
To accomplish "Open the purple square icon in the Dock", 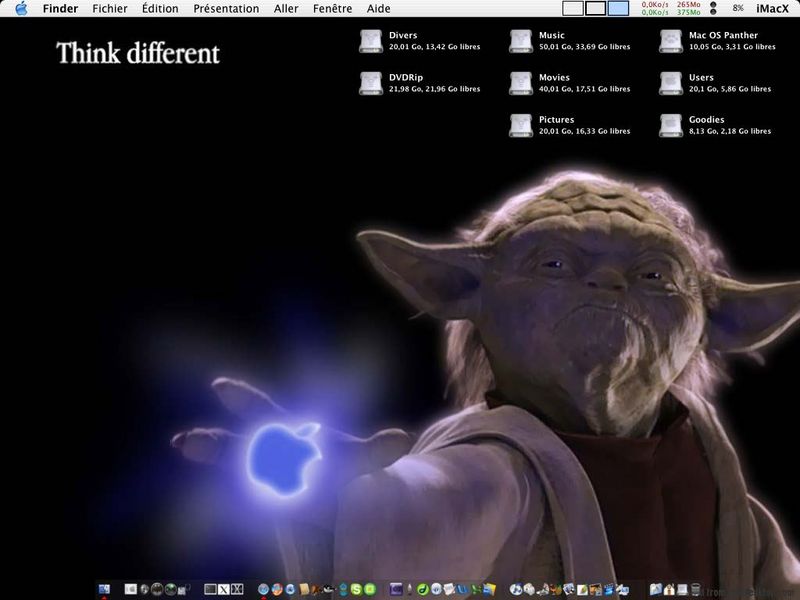I will pos(396,589).
